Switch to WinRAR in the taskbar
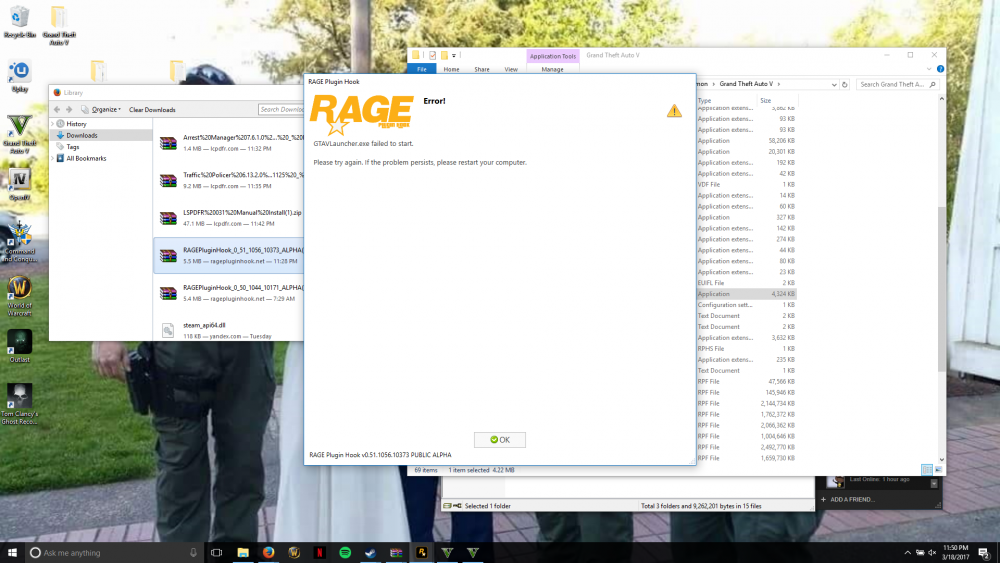 click(396, 552)
